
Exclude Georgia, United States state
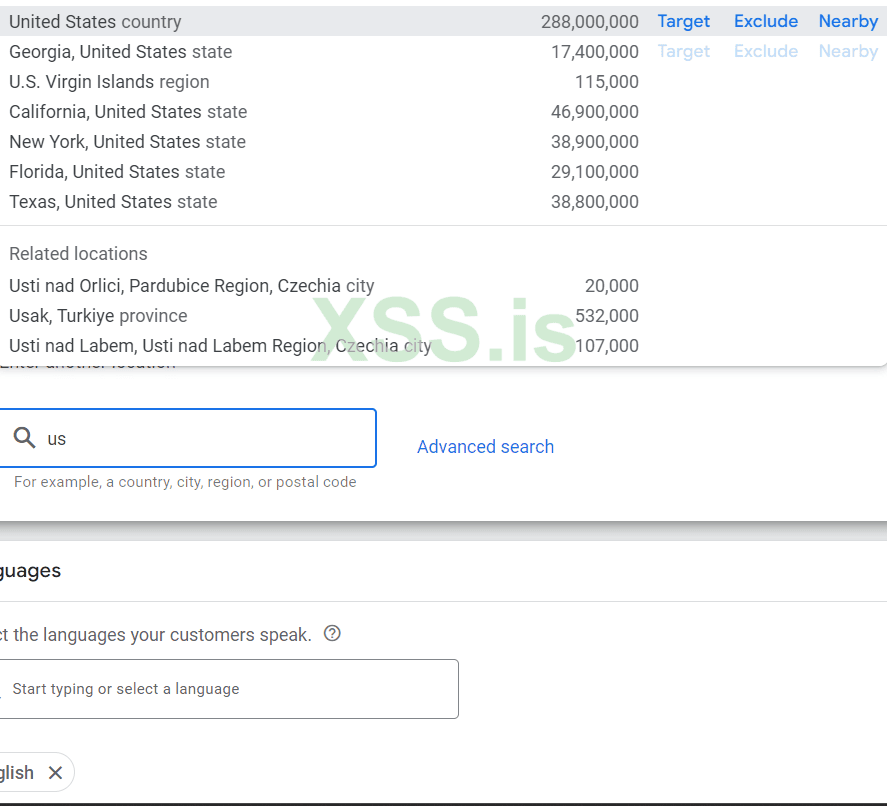click(765, 51)
